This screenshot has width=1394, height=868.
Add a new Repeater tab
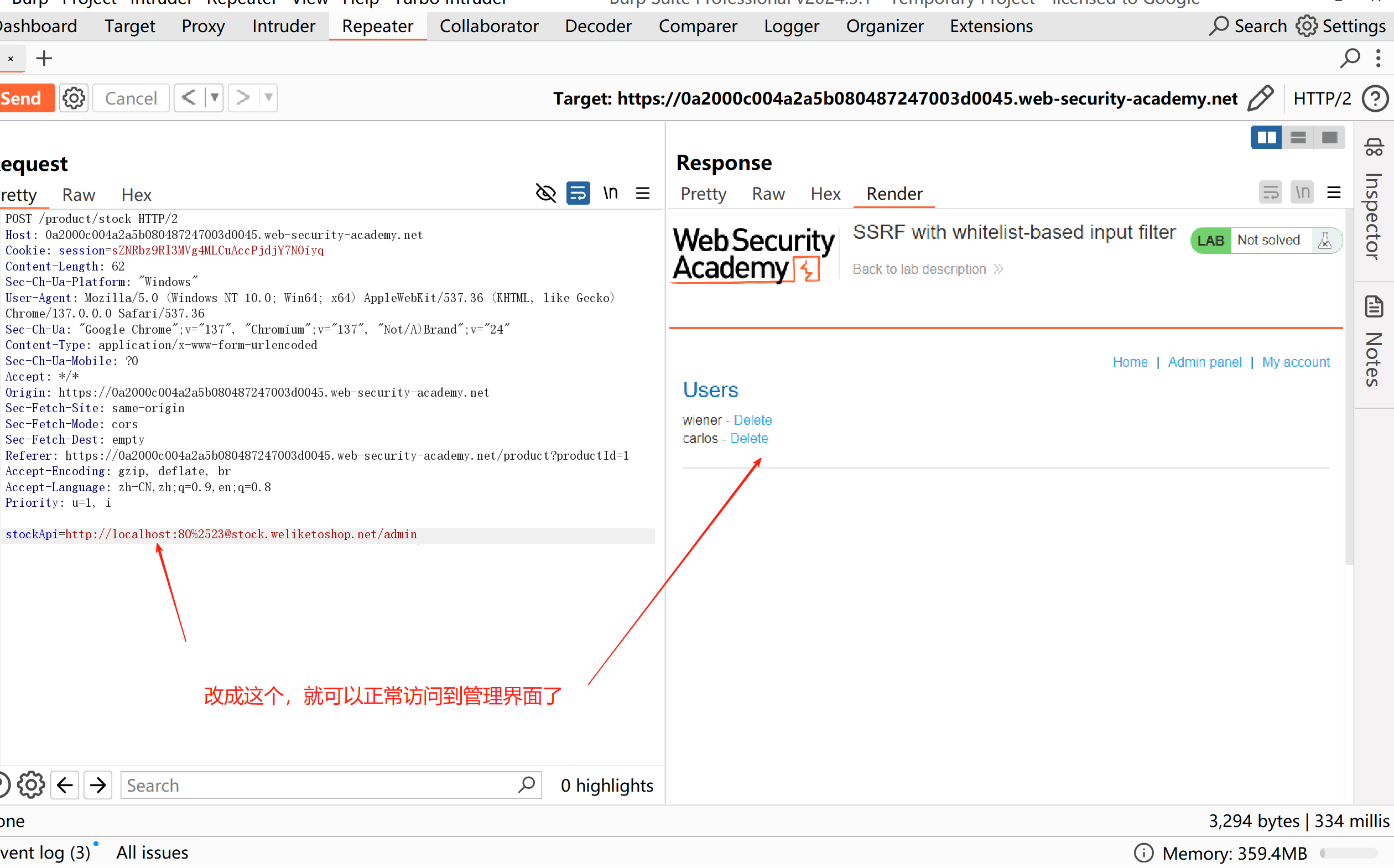[x=44, y=59]
